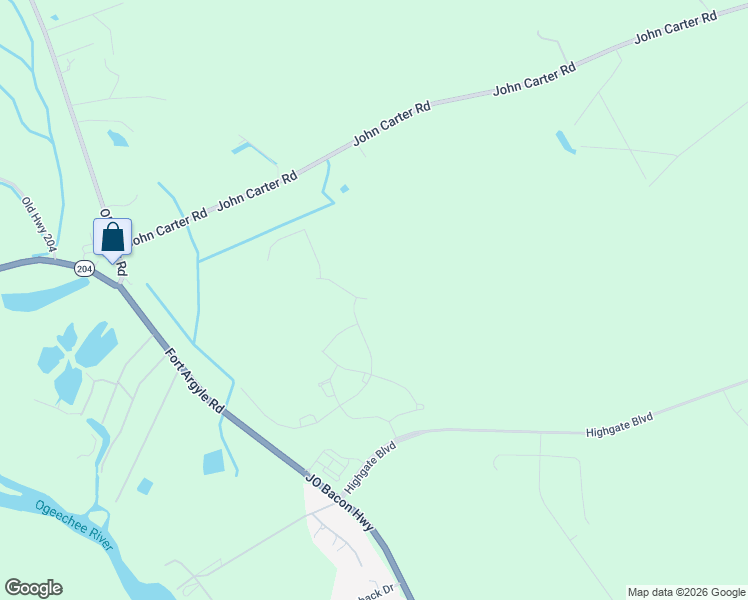Click the partially visible 'back Dr' street label

[x=376, y=593]
